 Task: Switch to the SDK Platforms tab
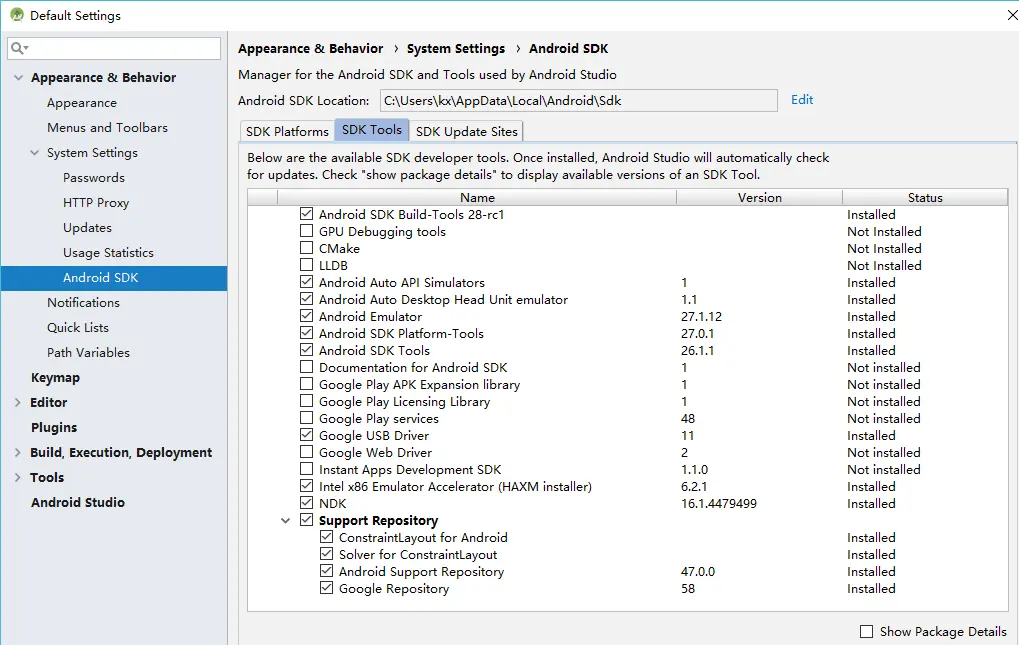287,131
